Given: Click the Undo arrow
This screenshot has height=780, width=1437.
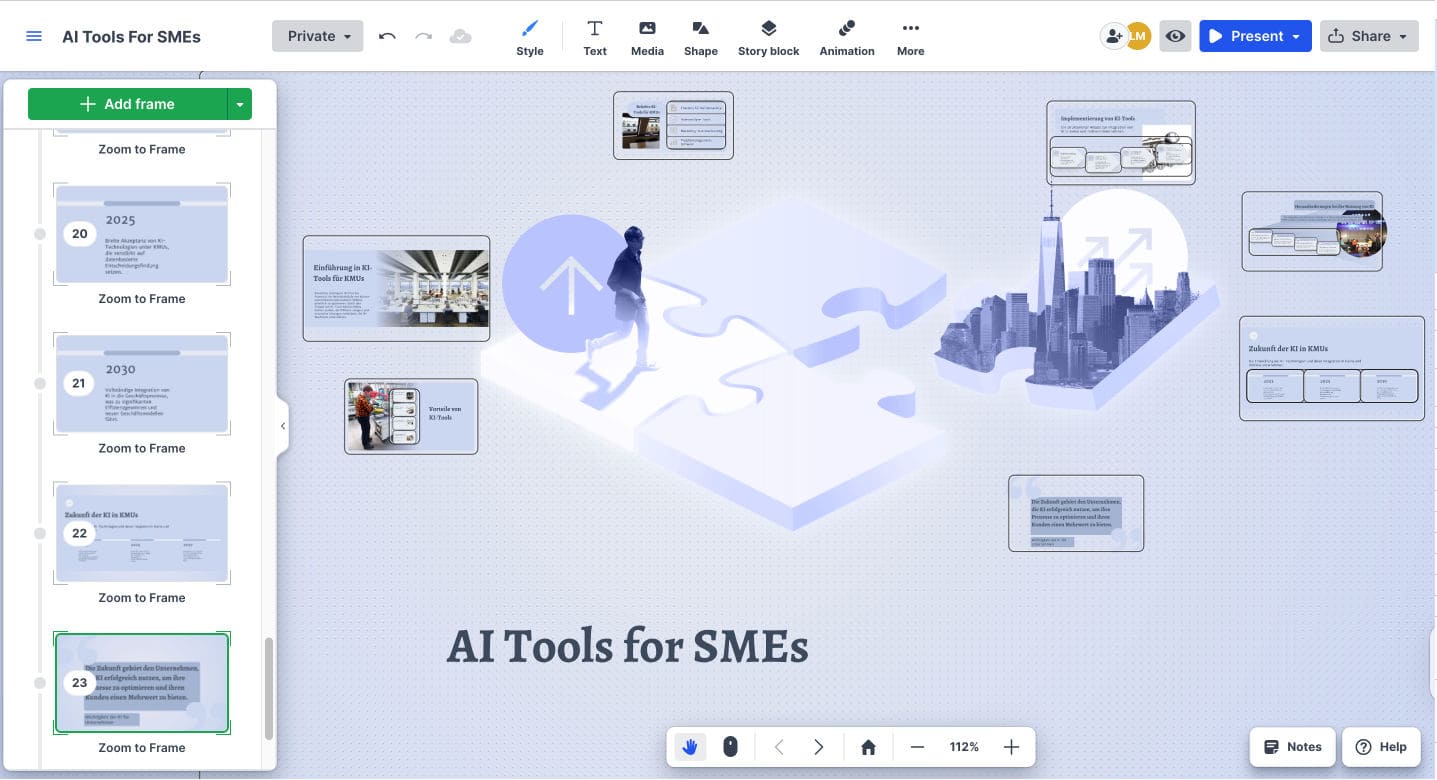Looking at the screenshot, I should tap(387, 34).
